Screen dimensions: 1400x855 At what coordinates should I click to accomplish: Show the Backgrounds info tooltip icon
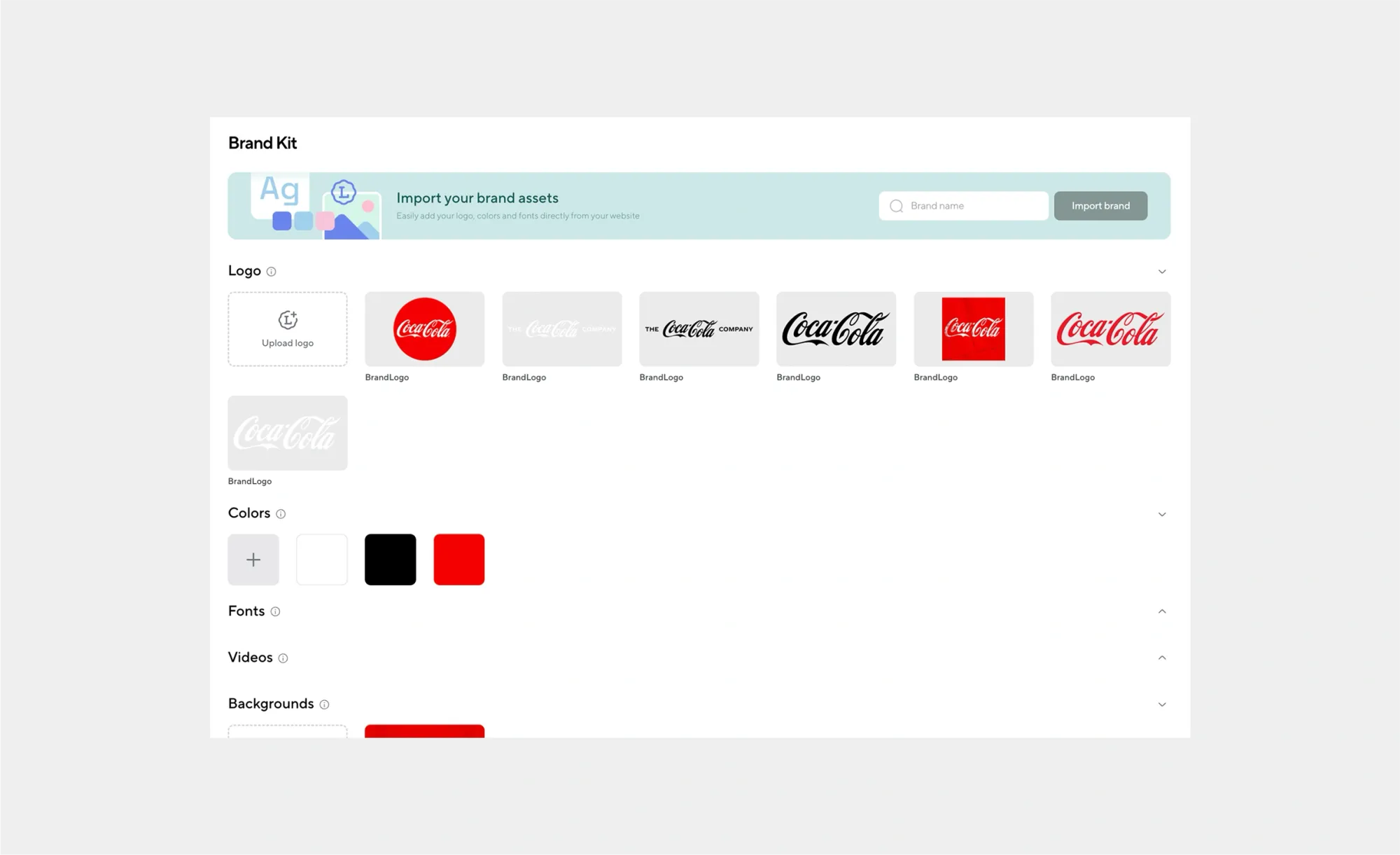pos(324,704)
